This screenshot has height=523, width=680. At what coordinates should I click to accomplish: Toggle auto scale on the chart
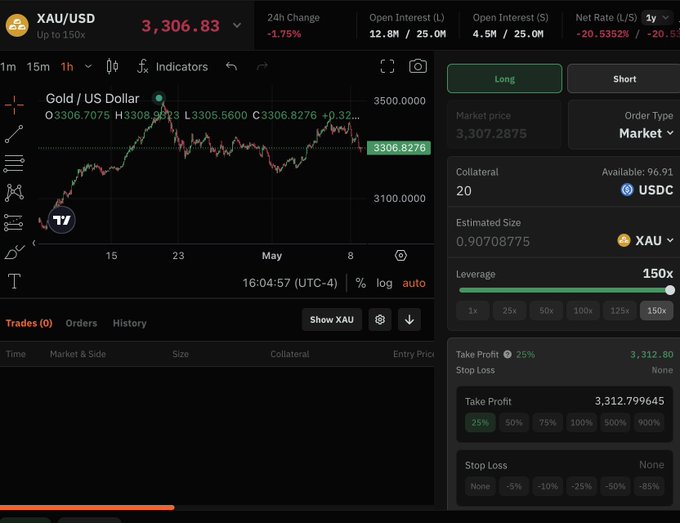[x=414, y=283]
